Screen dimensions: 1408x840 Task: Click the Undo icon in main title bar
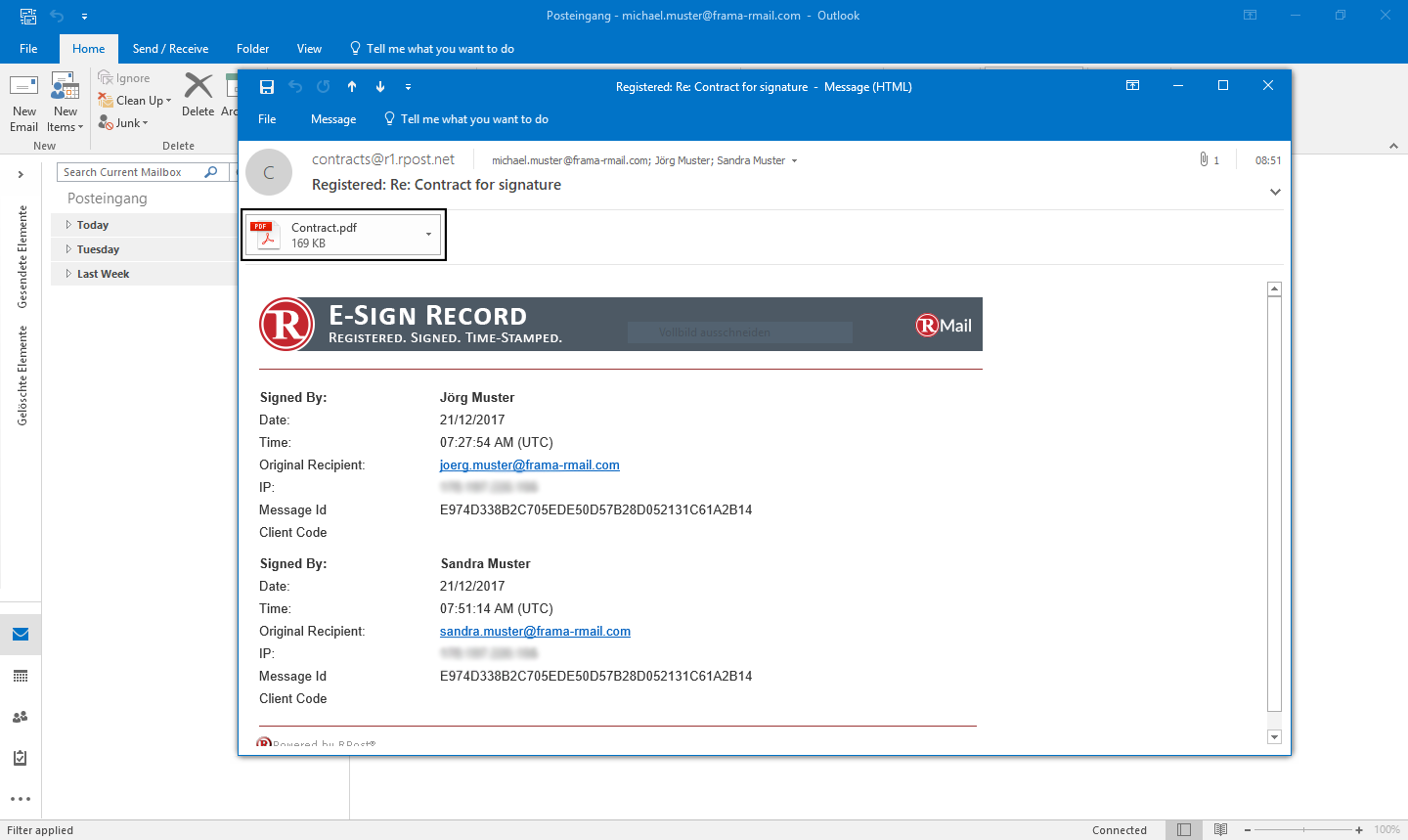pyautogui.click(x=57, y=16)
